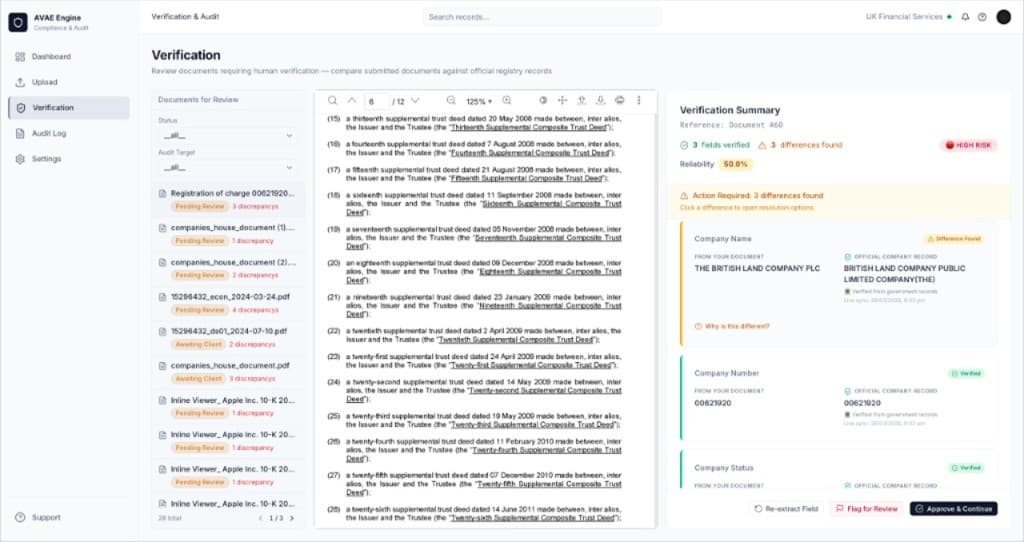Open the 125% zoom level dropdown
The image size is (1024, 542).
click(x=479, y=101)
